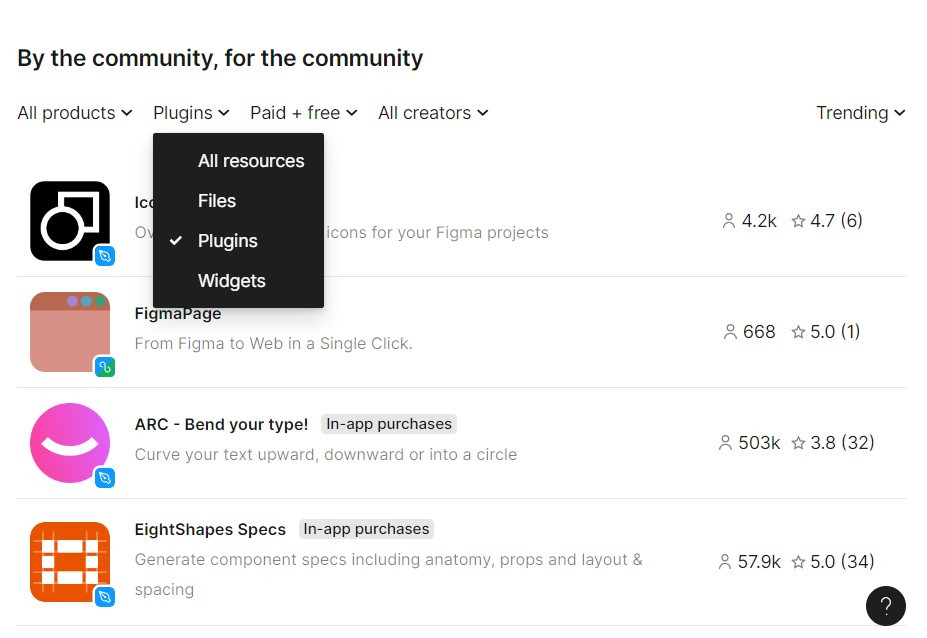Click the EightShapes Specs orange icon

pos(70,561)
